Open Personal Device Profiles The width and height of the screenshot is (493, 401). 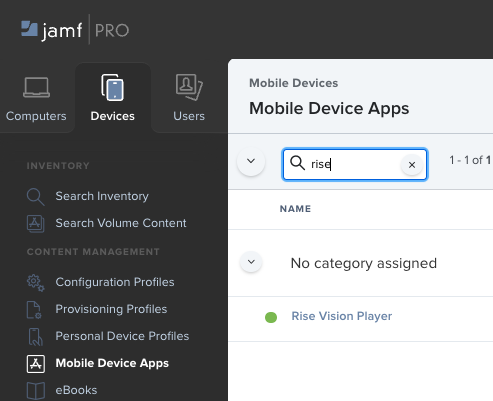[122, 336]
